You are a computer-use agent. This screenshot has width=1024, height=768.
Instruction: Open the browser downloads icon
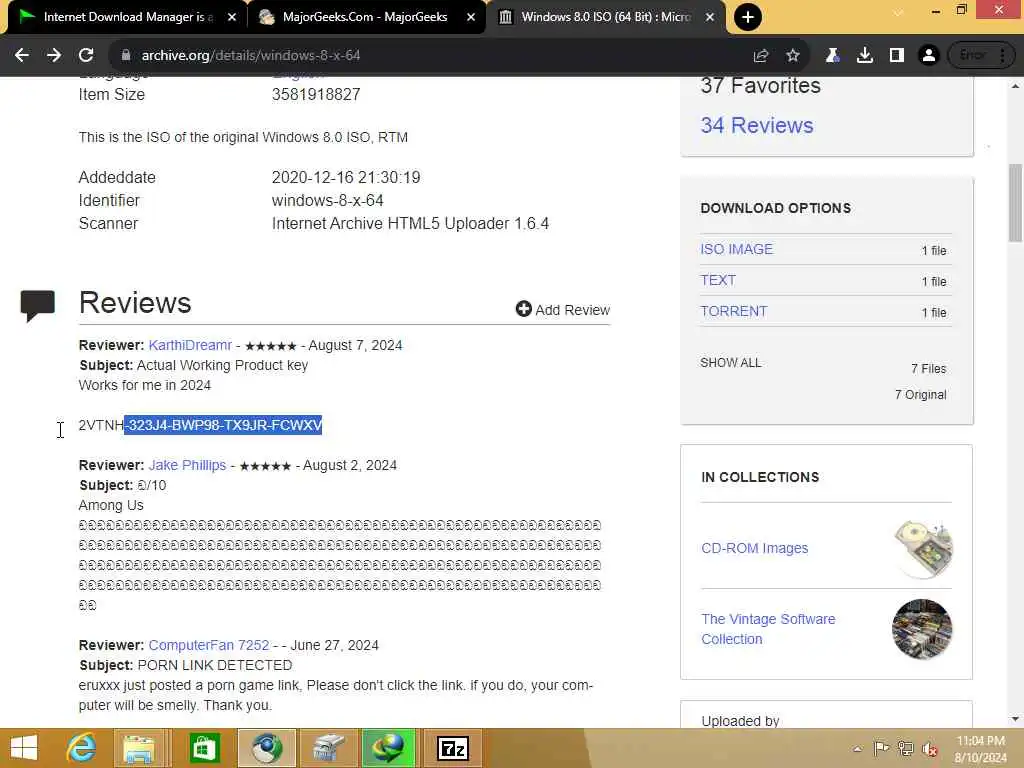(x=865, y=56)
